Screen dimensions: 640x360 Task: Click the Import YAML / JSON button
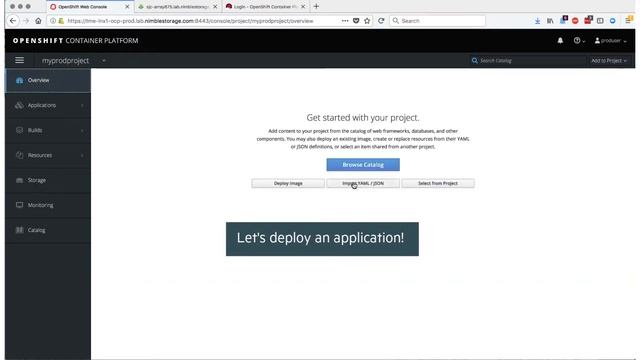(x=363, y=183)
